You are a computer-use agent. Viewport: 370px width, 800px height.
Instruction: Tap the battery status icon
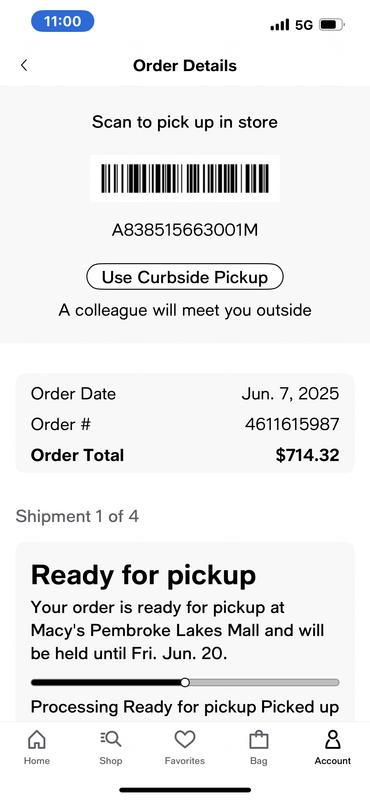click(x=332, y=24)
